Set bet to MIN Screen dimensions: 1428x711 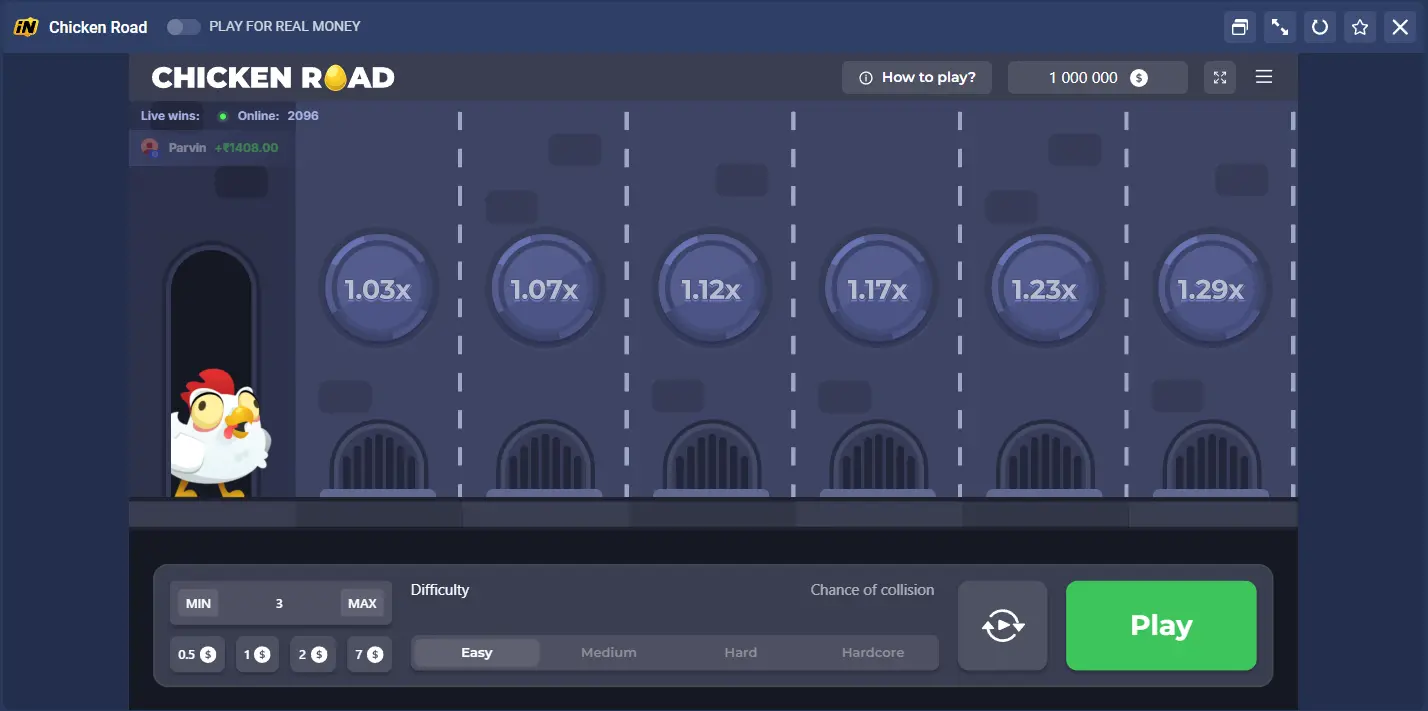(198, 603)
